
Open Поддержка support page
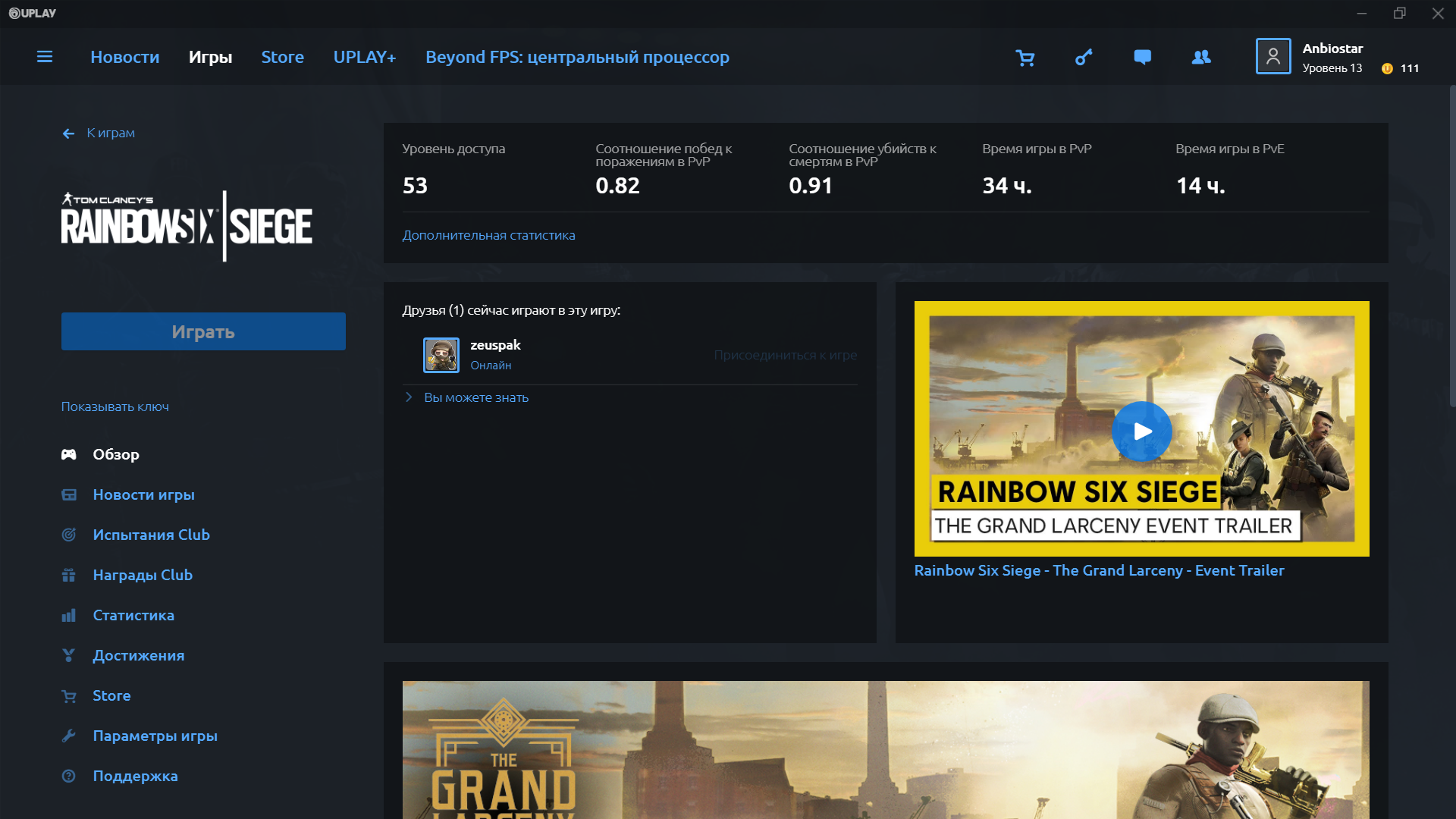(136, 776)
